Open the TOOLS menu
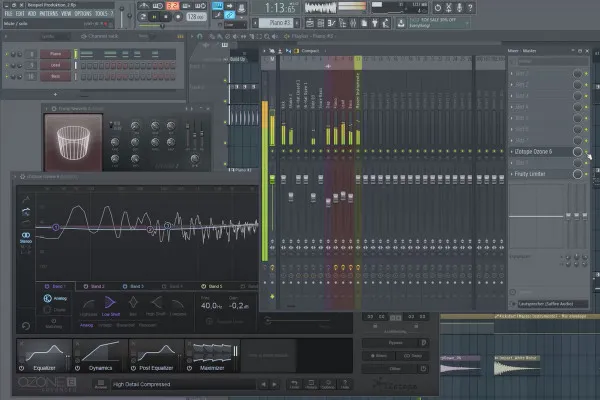Screen dimensions: 600x400 (101, 13)
